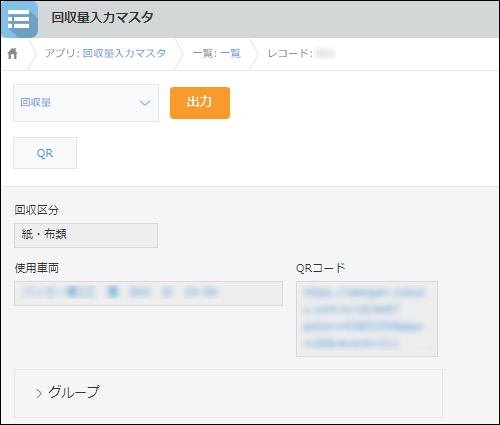
Task: Click the orange 出力 button
Action: (200, 103)
